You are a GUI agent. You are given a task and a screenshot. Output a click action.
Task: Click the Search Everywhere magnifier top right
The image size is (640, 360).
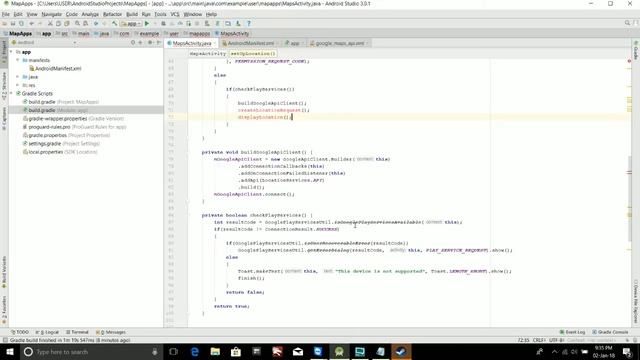pyautogui.click(x=627, y=23)
